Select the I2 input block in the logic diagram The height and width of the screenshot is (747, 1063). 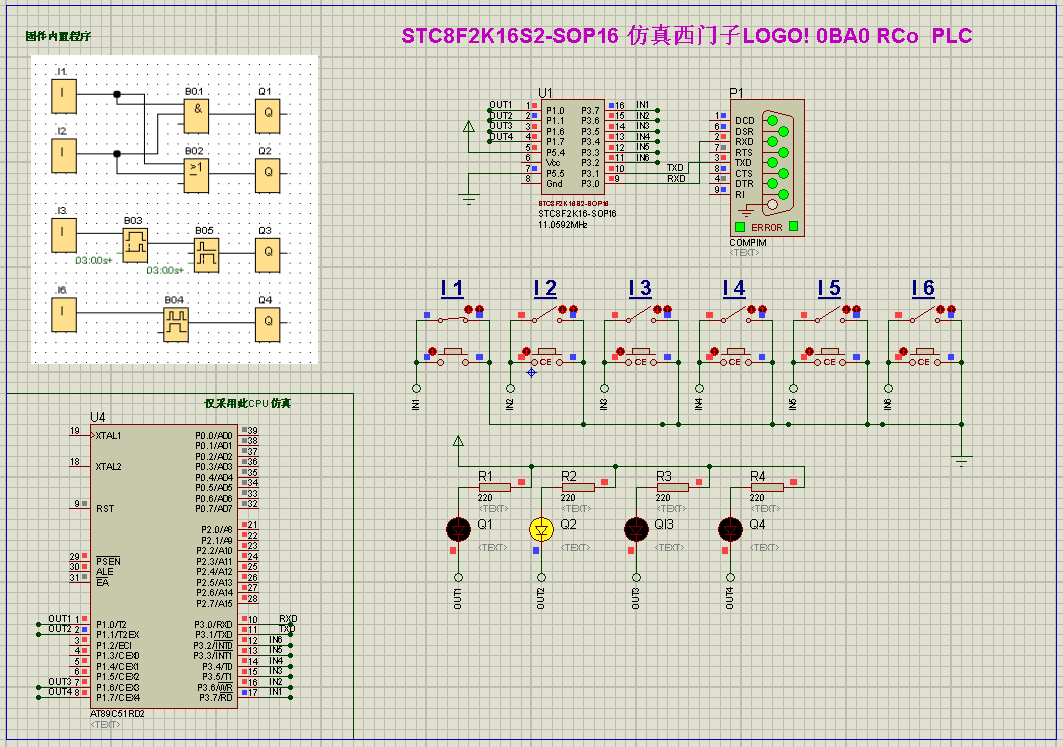tap(64, 156)
